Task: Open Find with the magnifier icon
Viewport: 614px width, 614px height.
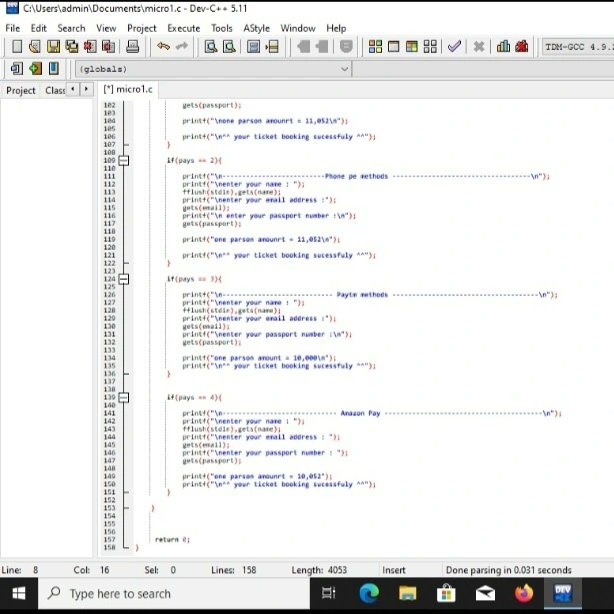Action: (x=211, y=47)
